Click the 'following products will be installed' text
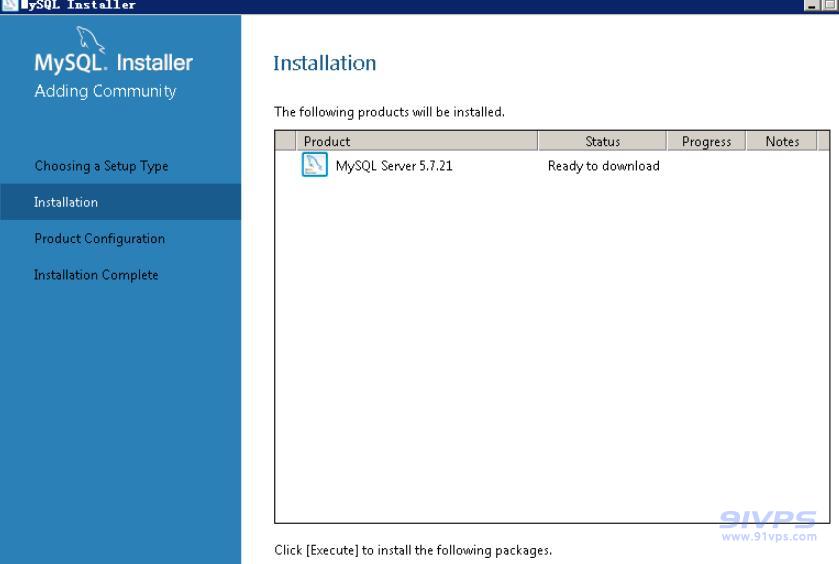Viewport: 839px width, 564px height. (x=389, y=112)
